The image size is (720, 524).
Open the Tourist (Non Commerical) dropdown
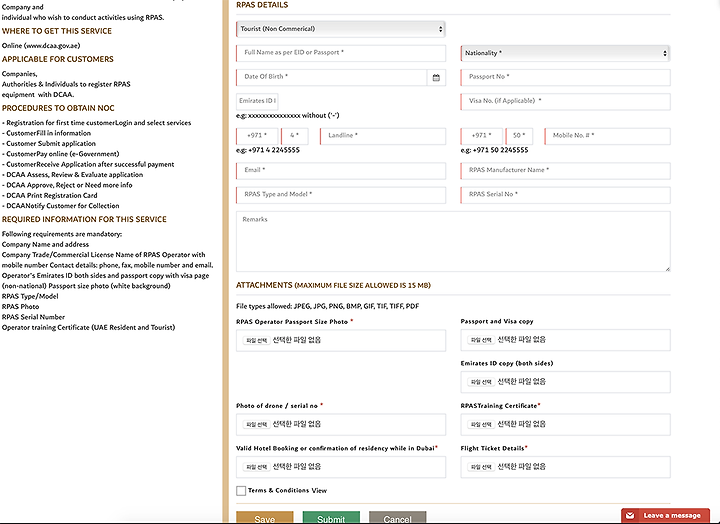(x=340, y=29)
